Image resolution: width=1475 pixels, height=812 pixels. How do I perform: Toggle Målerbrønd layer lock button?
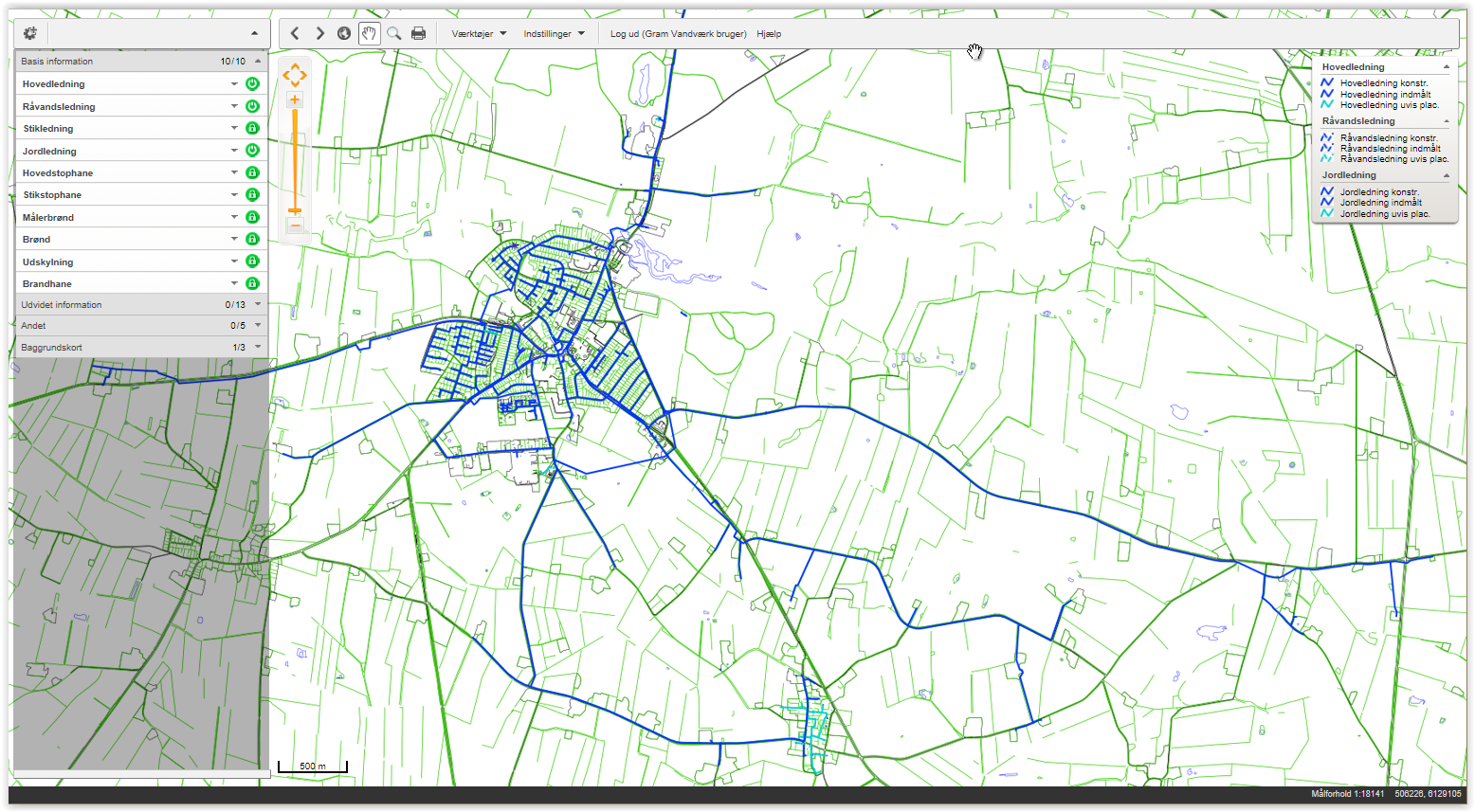pos(252,217)
